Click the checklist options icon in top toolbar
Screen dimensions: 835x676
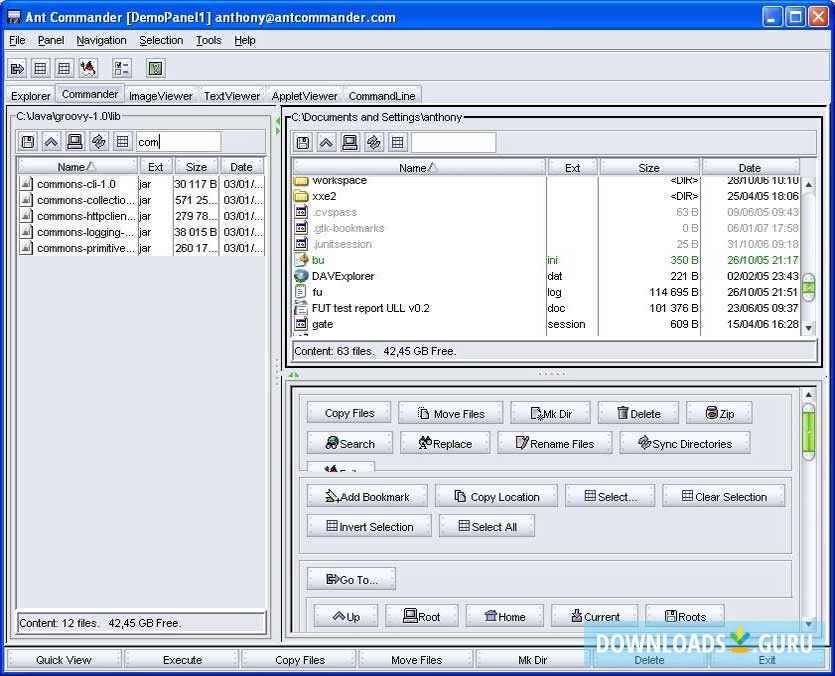pyautogui.click(x=121, y=68)
